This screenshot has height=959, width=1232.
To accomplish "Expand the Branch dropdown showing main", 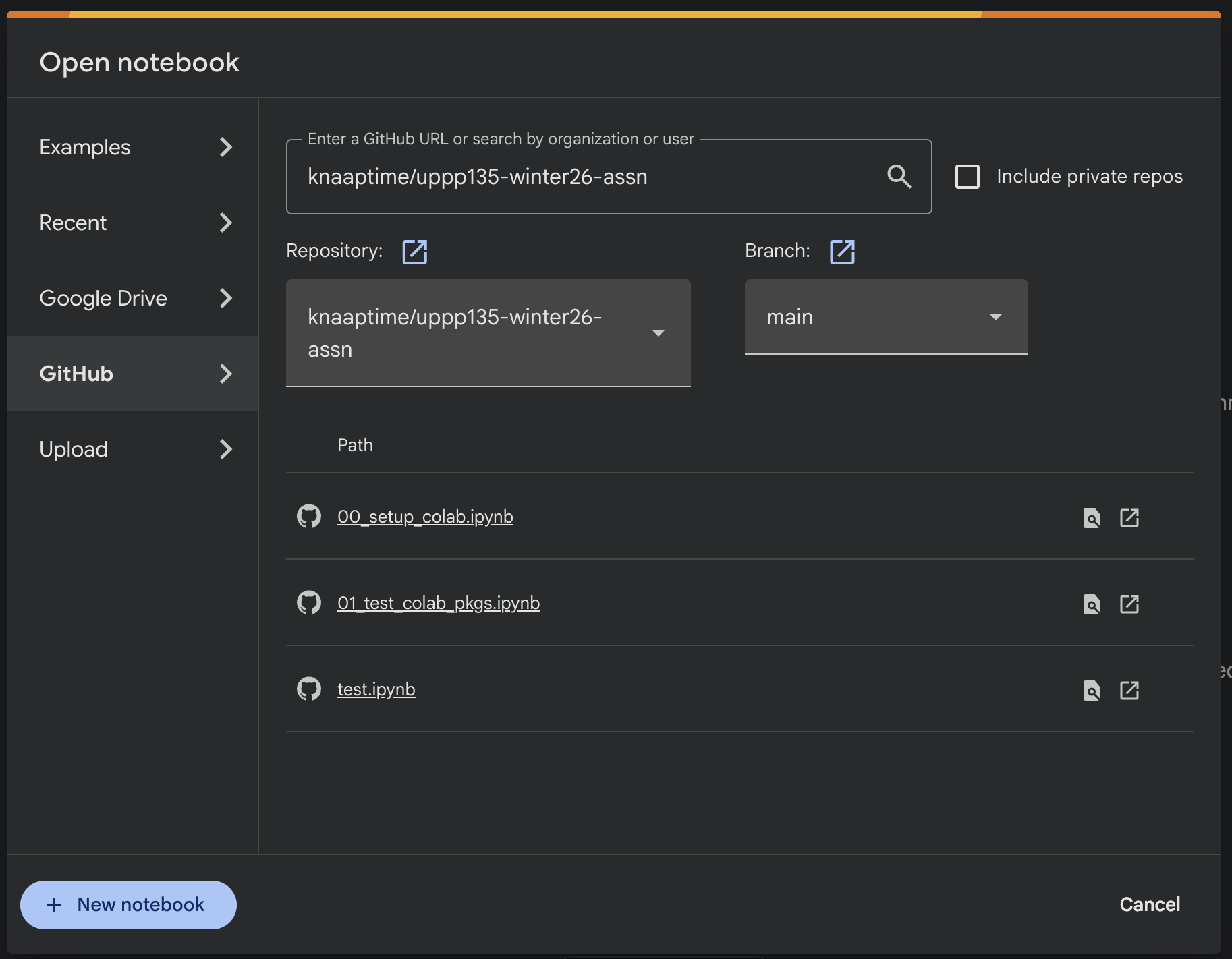I will [887, 317].
